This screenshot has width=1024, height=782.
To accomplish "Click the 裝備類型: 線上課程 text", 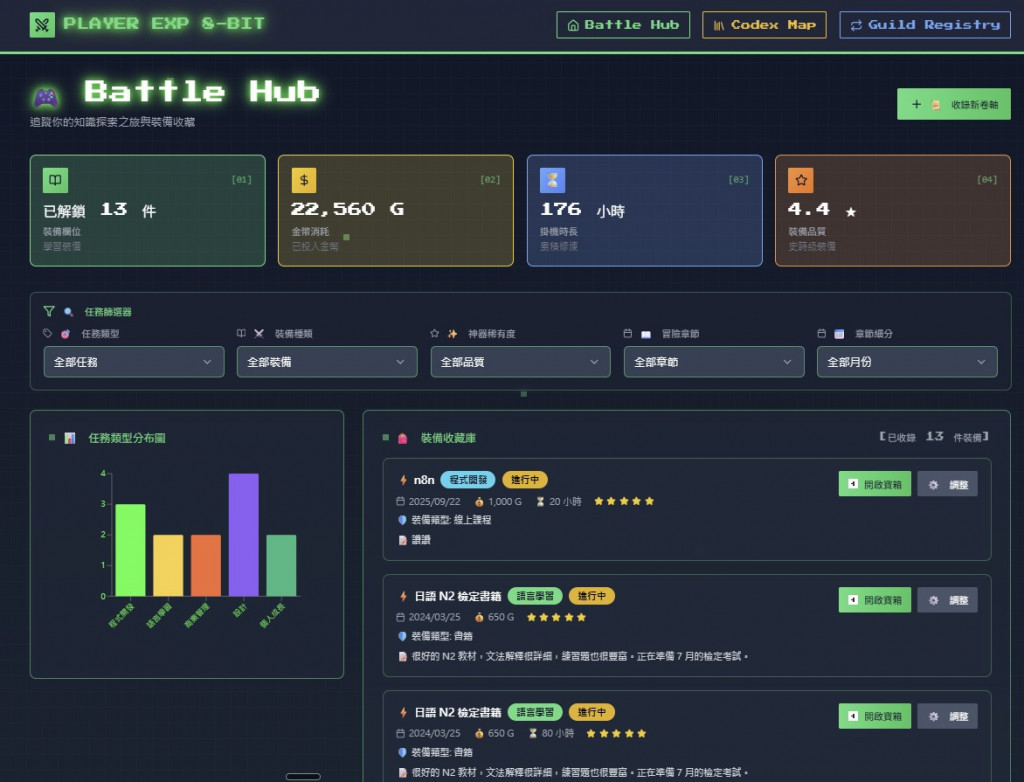I will click(x=451, y=520).
